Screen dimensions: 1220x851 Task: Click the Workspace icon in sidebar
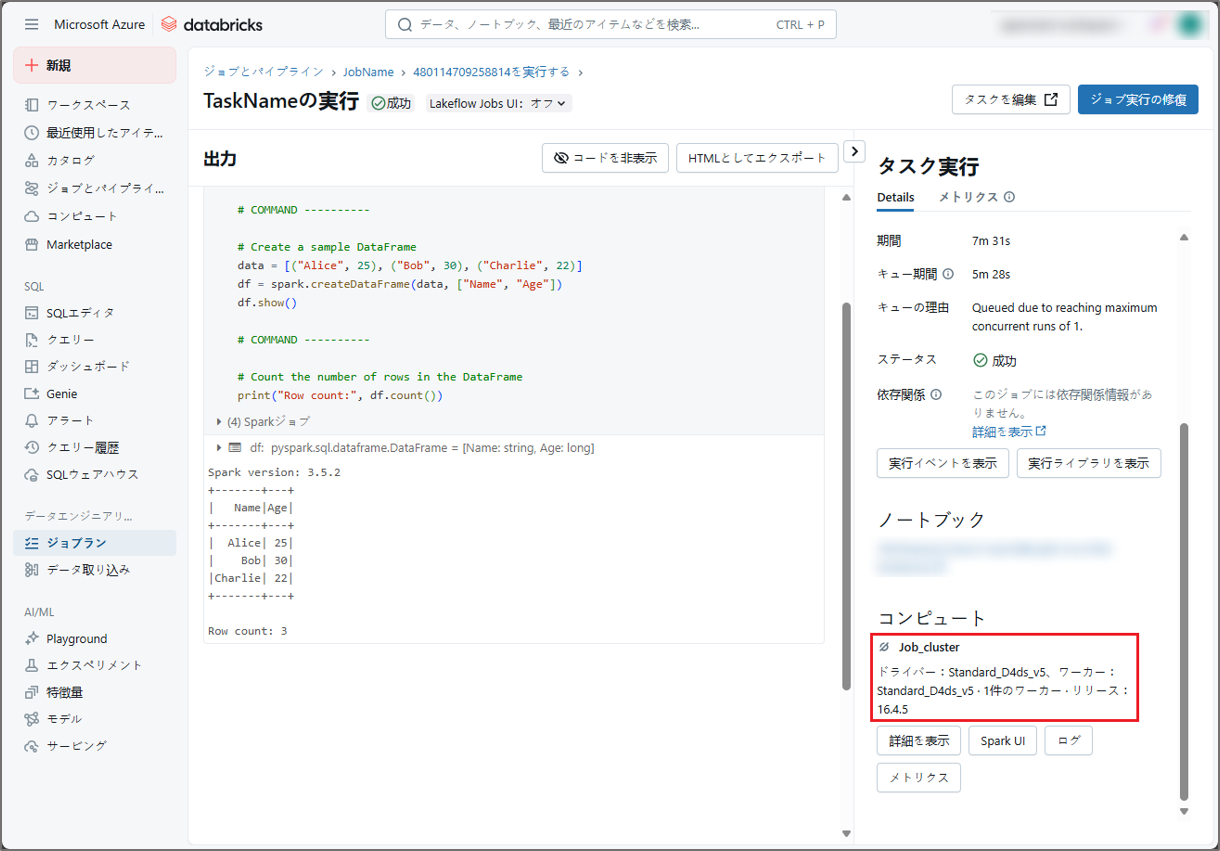pyautogui.click(x=32, y=105)
